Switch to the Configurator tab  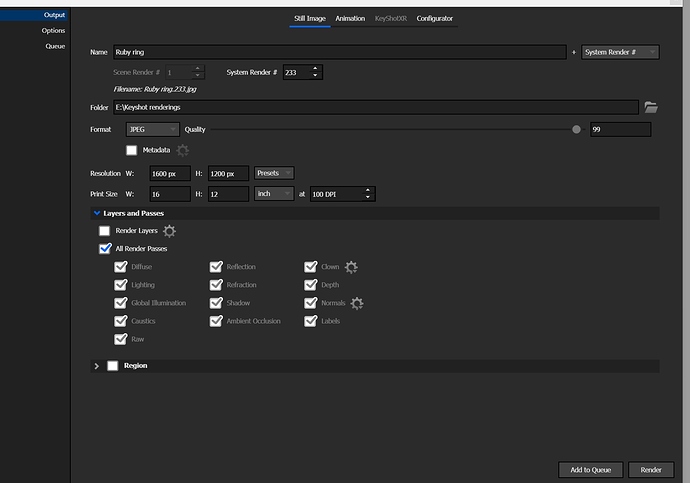[x=435, y=18]
